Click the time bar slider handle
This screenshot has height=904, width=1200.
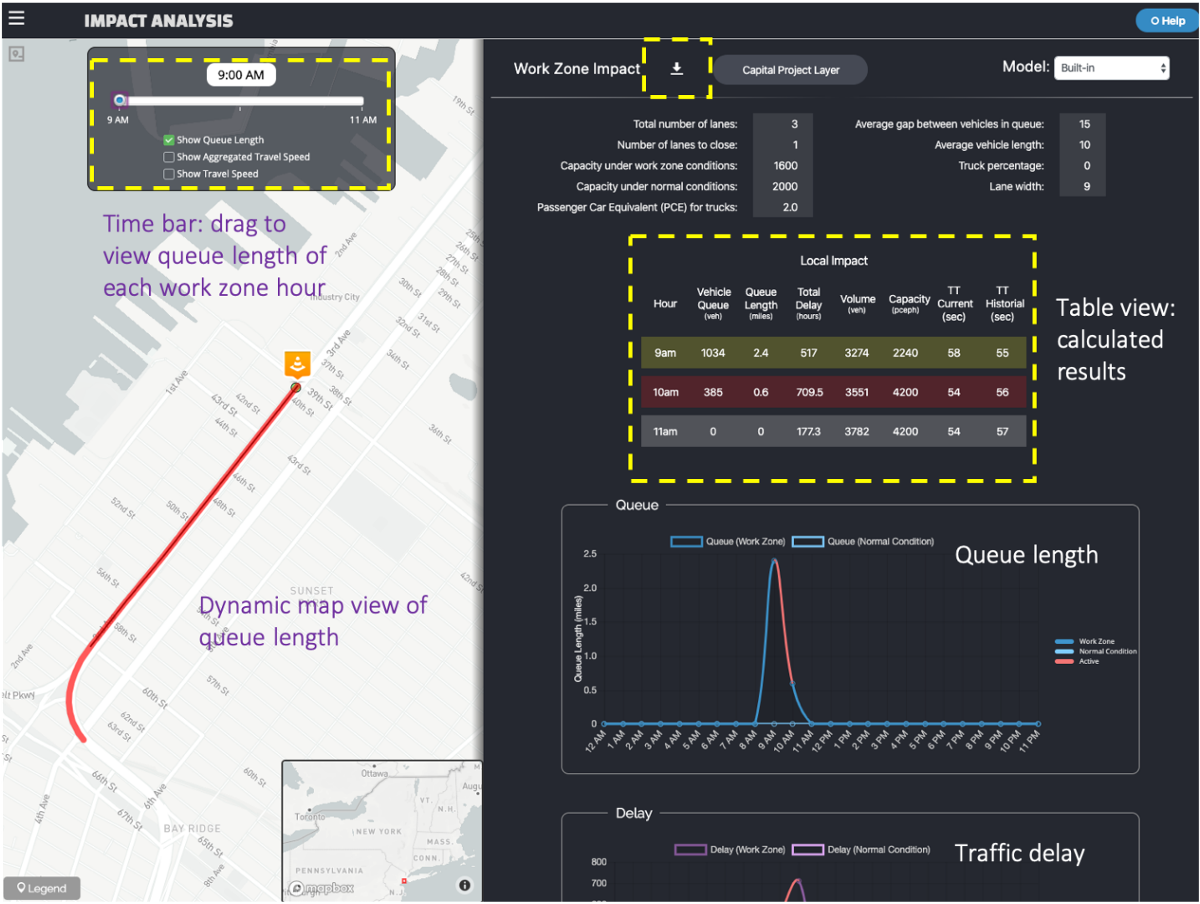(x=119, y=100)
